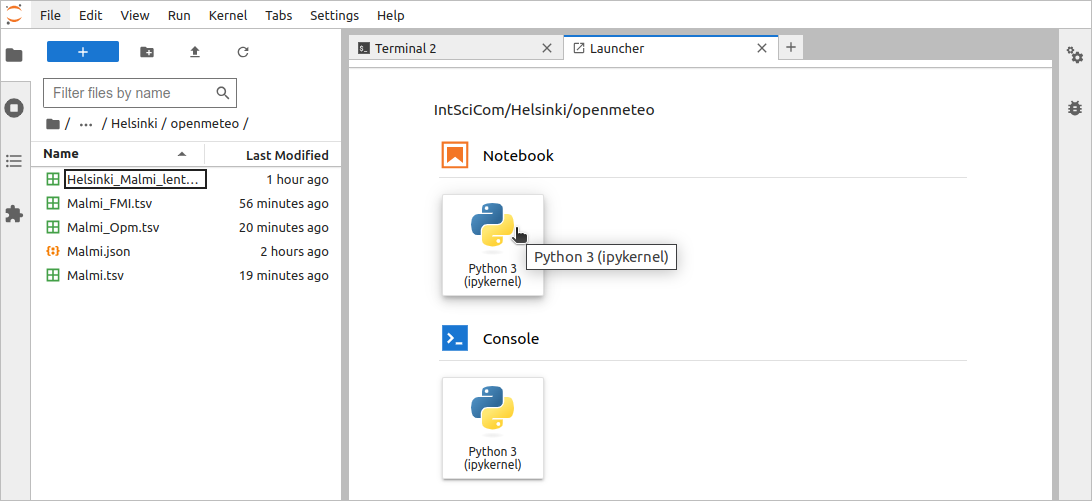Click the '56 minutes ago' modified time
1092x501 pixels.
(283, 203)
